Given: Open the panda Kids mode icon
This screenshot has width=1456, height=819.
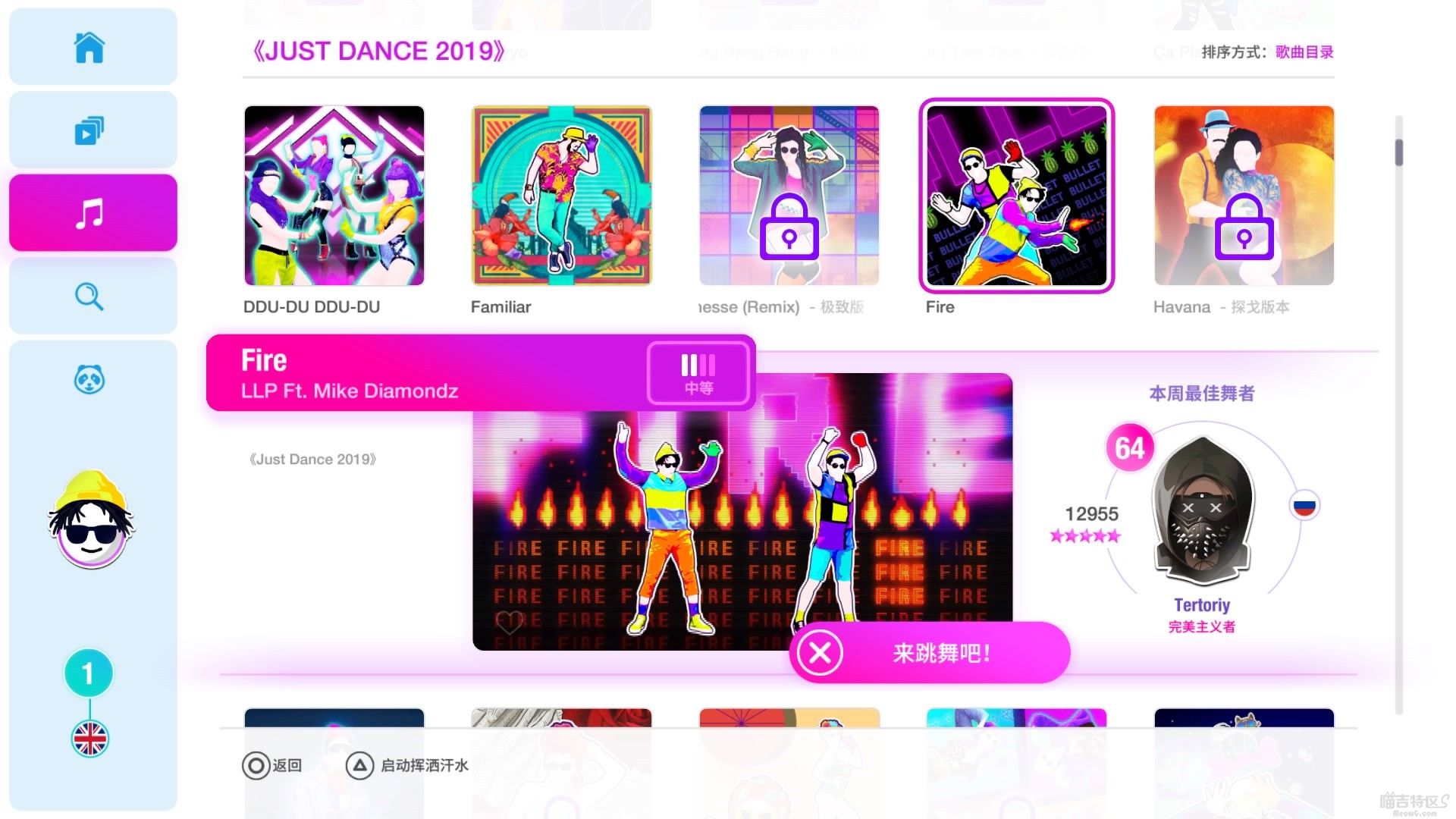Looking at the screenshot, I should pos(89,379).
